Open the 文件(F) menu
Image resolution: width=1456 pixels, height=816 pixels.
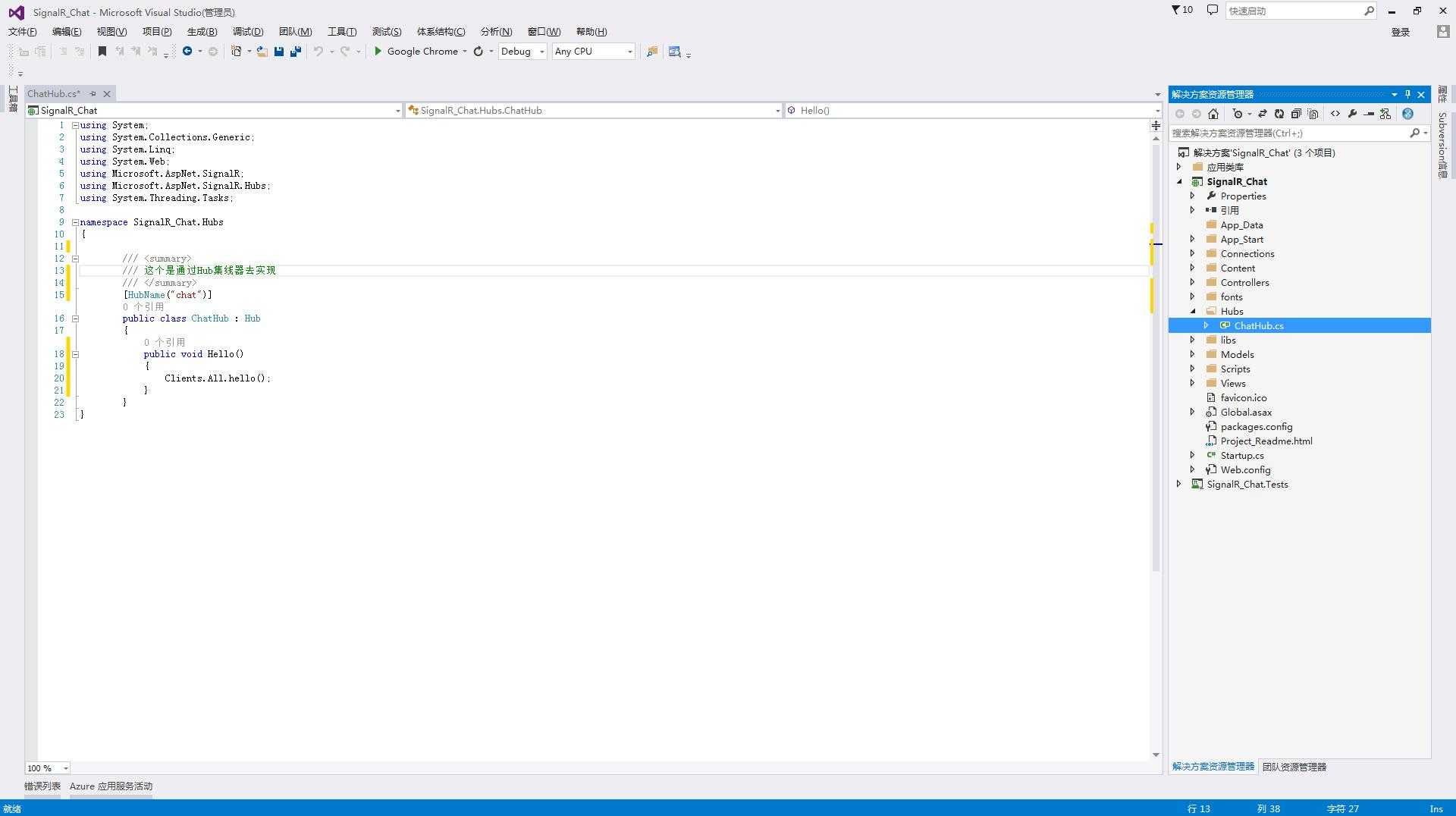pyautogui.click(x=22, y=32)
